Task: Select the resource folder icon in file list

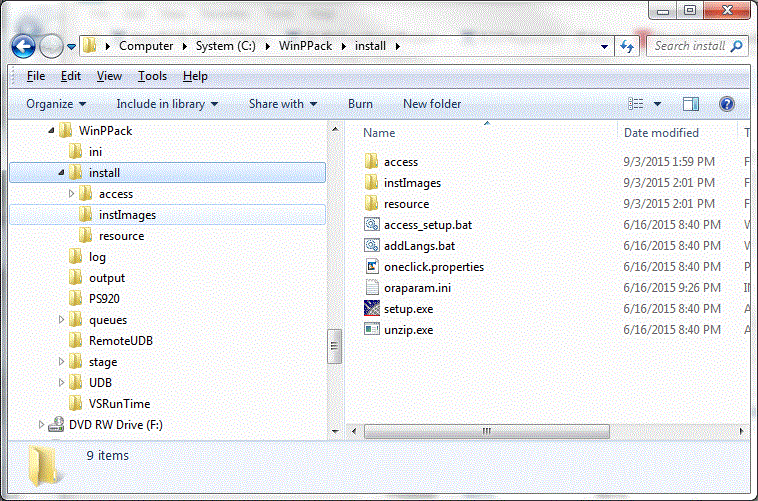Action: click(x=371, y=203)
